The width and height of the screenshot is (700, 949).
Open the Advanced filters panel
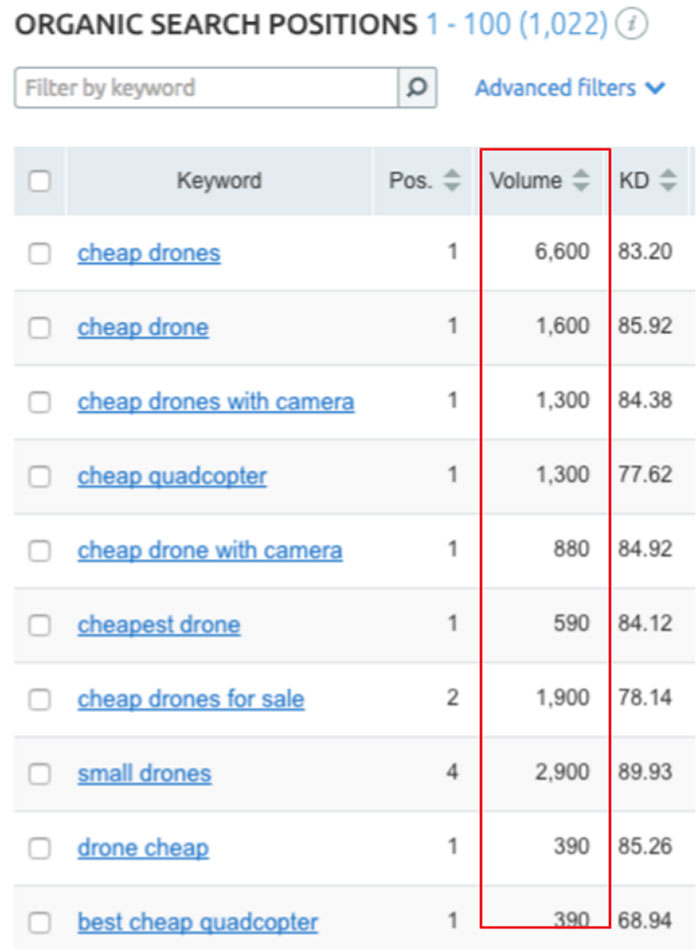click(556, 88)
